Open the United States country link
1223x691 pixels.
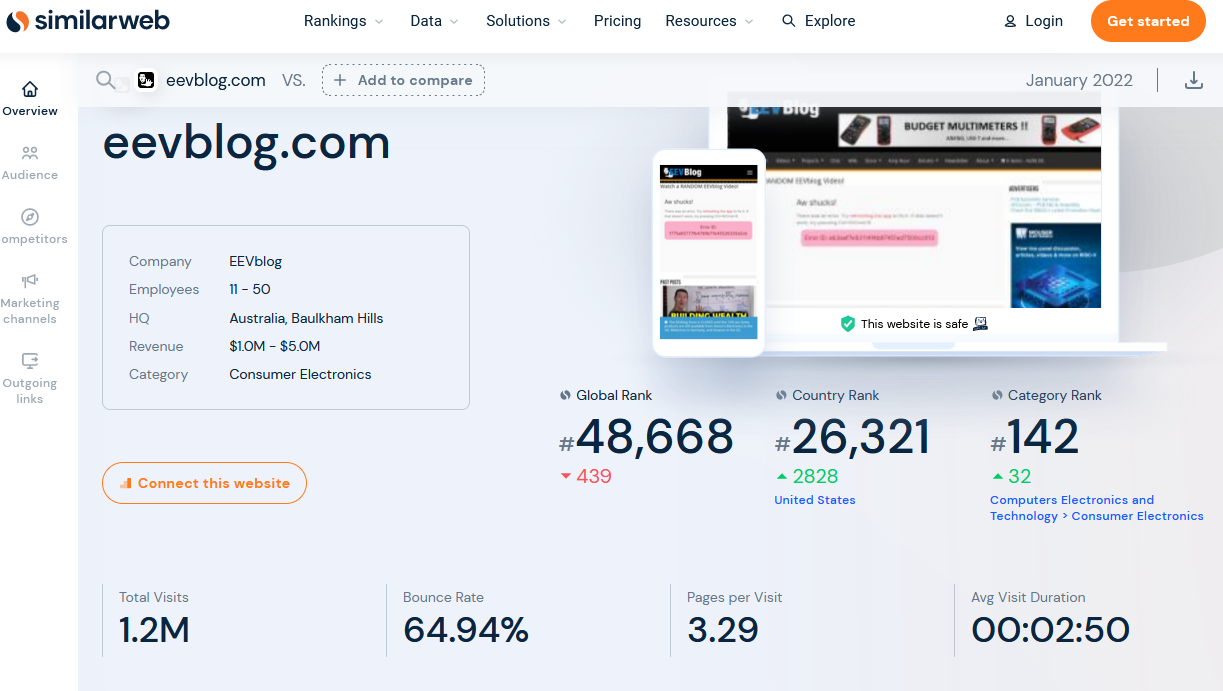(815, 500)
